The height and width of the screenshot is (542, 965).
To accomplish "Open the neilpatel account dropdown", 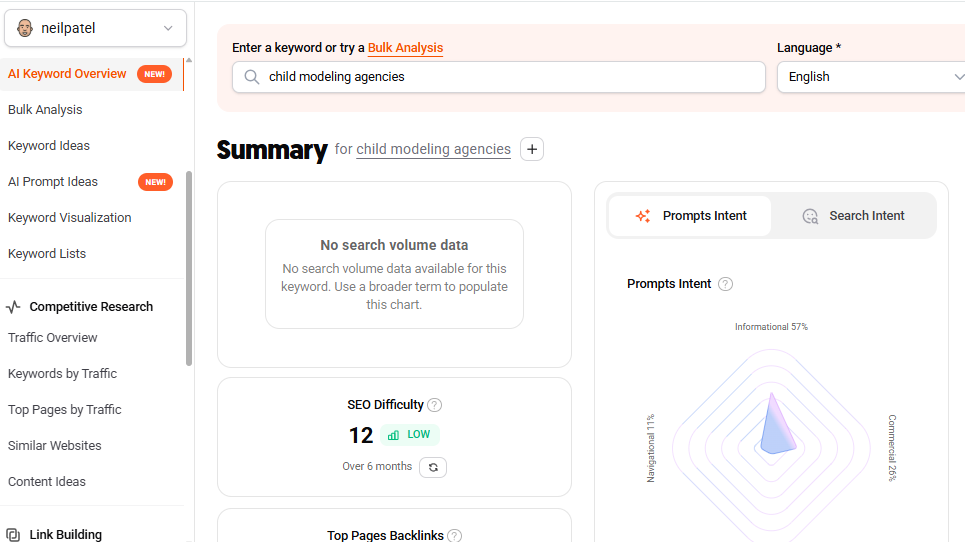I will [x=95, y=28].
